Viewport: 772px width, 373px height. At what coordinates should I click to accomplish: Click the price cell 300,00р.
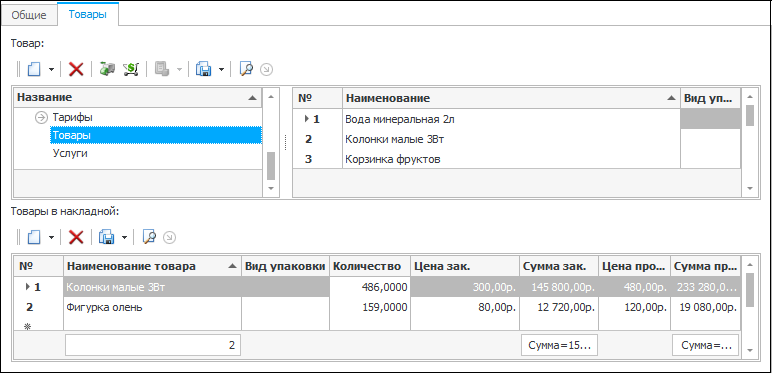click(x=465, y=287)
